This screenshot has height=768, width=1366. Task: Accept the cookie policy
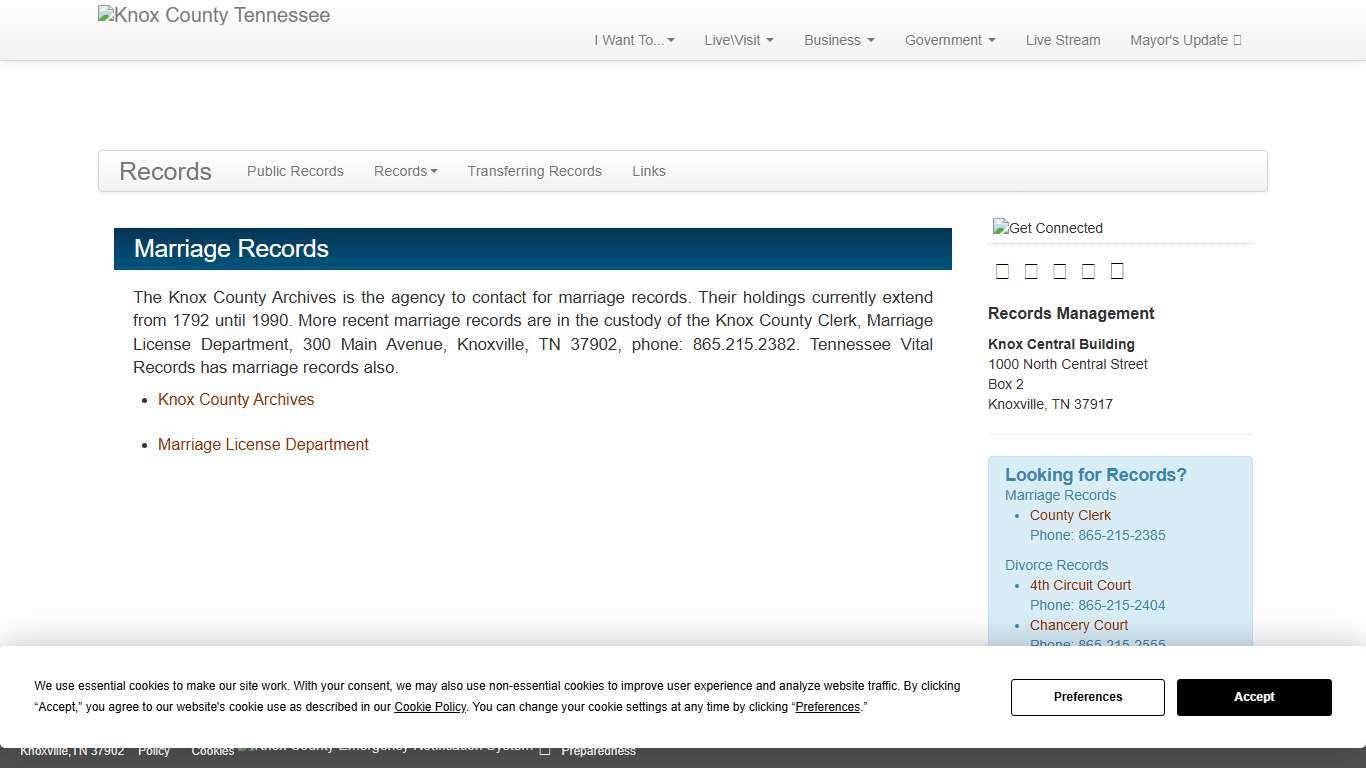point(1253,697)
